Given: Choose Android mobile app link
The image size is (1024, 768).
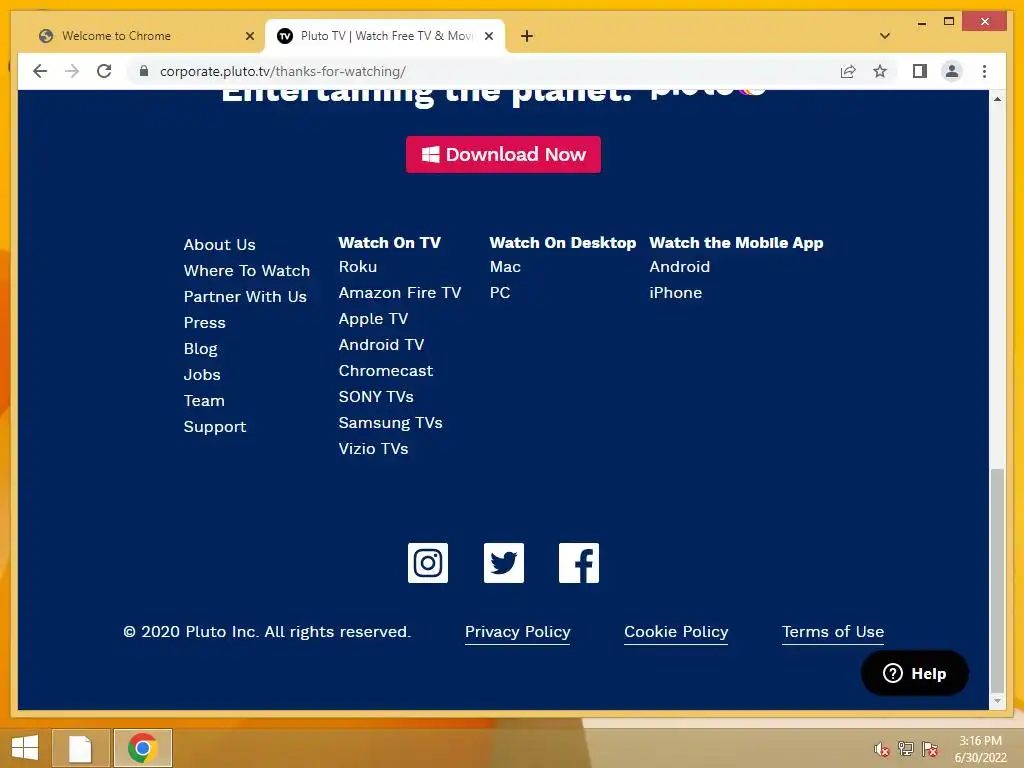Looking at the screenshot, I should click(x=679, y=266).
